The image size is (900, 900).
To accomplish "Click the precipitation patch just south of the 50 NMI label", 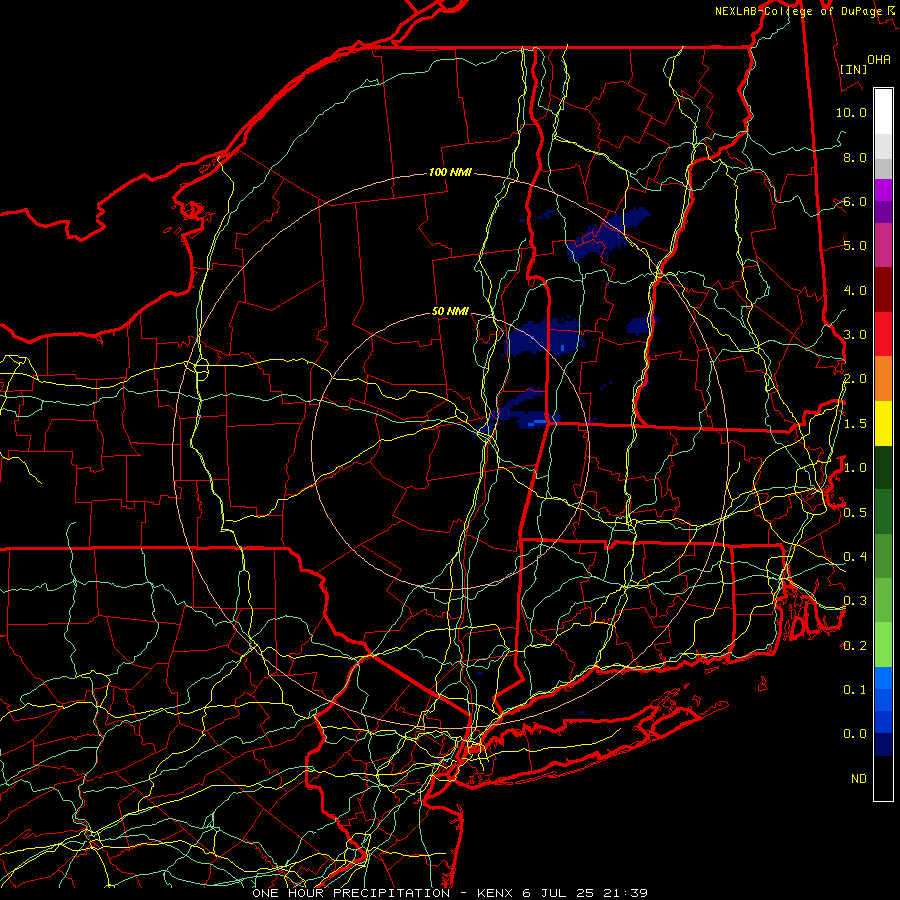I will point(542,337).
